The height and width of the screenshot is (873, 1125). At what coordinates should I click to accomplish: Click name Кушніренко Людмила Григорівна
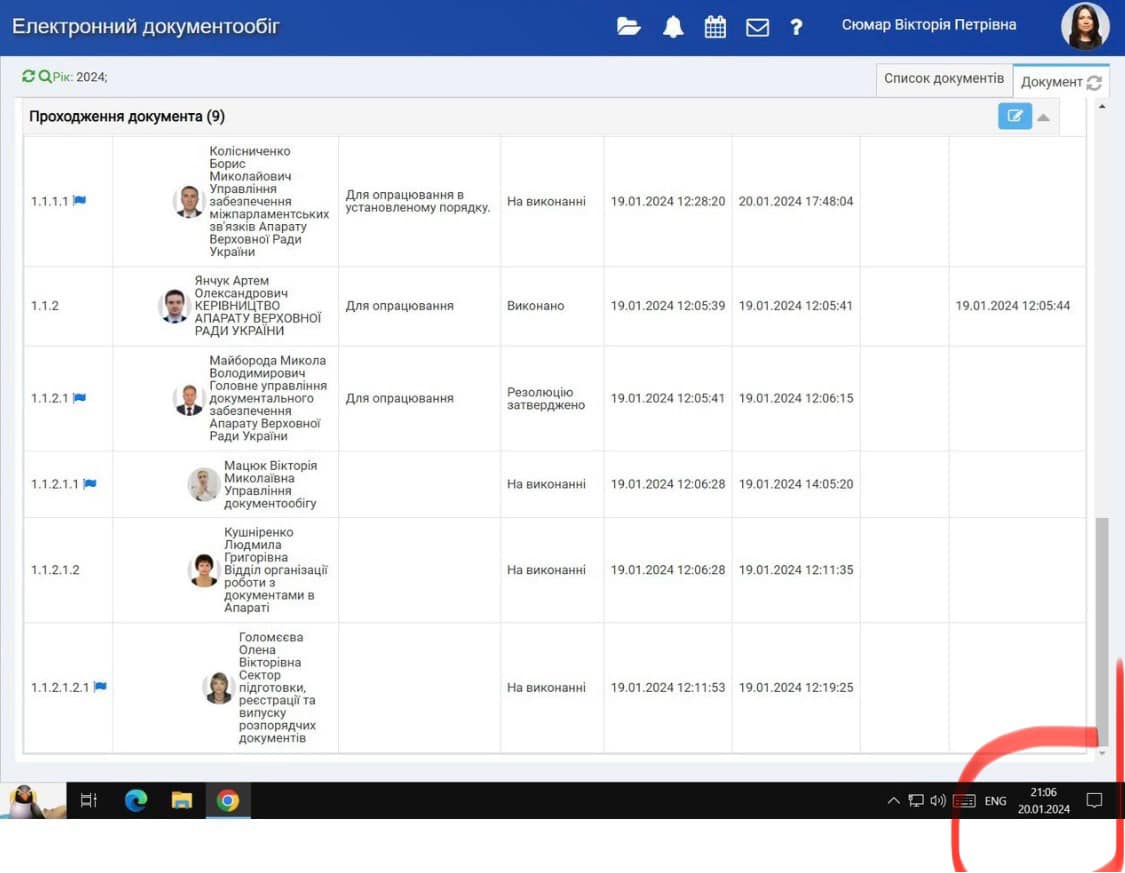click(x=258, y=544)
